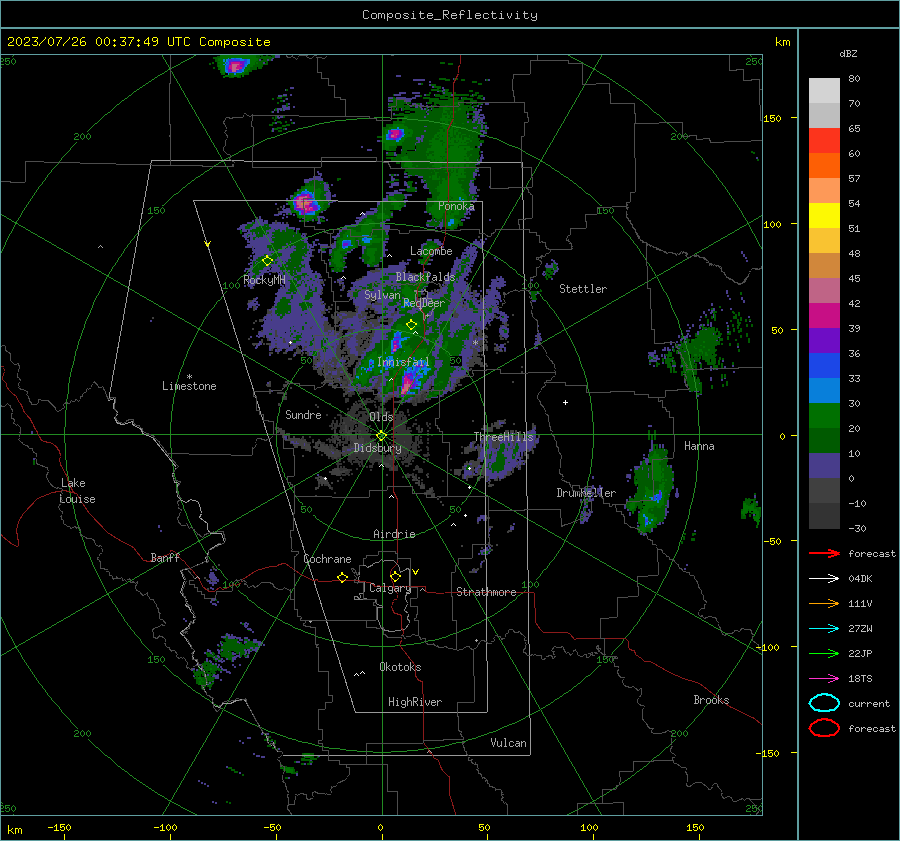Click the orange 111V arrow in the legend
Image resolution: width=900 pixels, height=841 pixels.
click(x=824, y=603)
